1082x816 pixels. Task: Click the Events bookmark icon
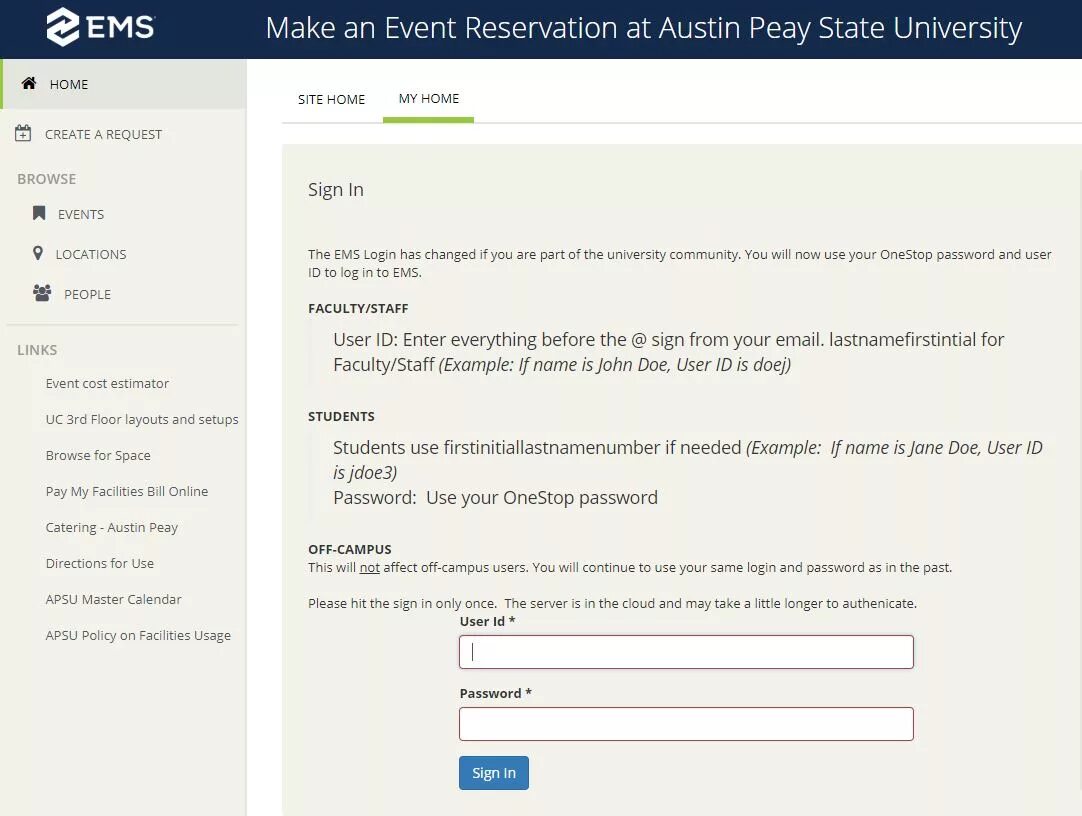coord(39,213)
